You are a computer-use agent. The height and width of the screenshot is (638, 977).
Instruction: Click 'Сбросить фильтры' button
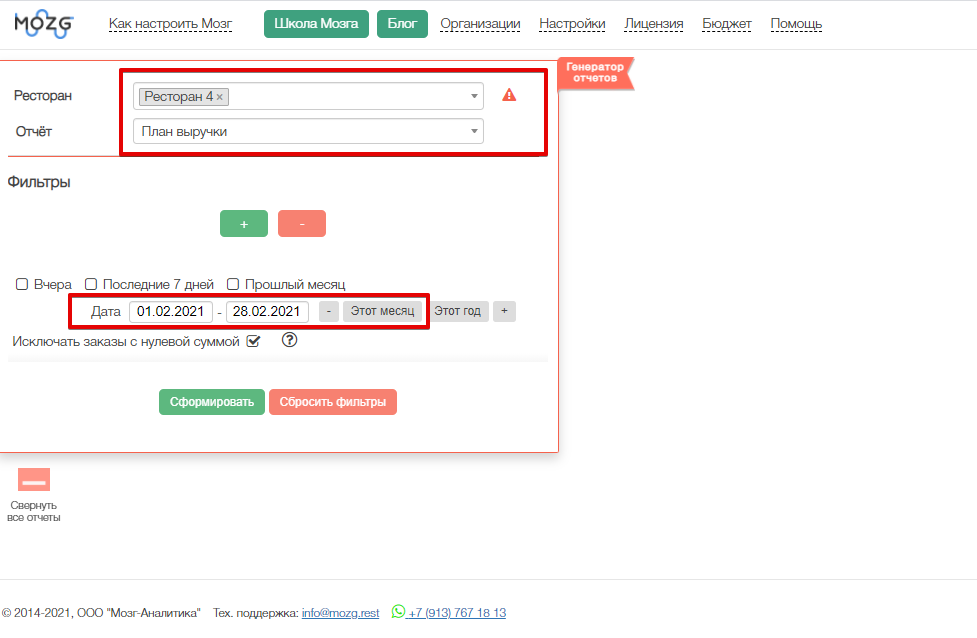click(333, 402)
